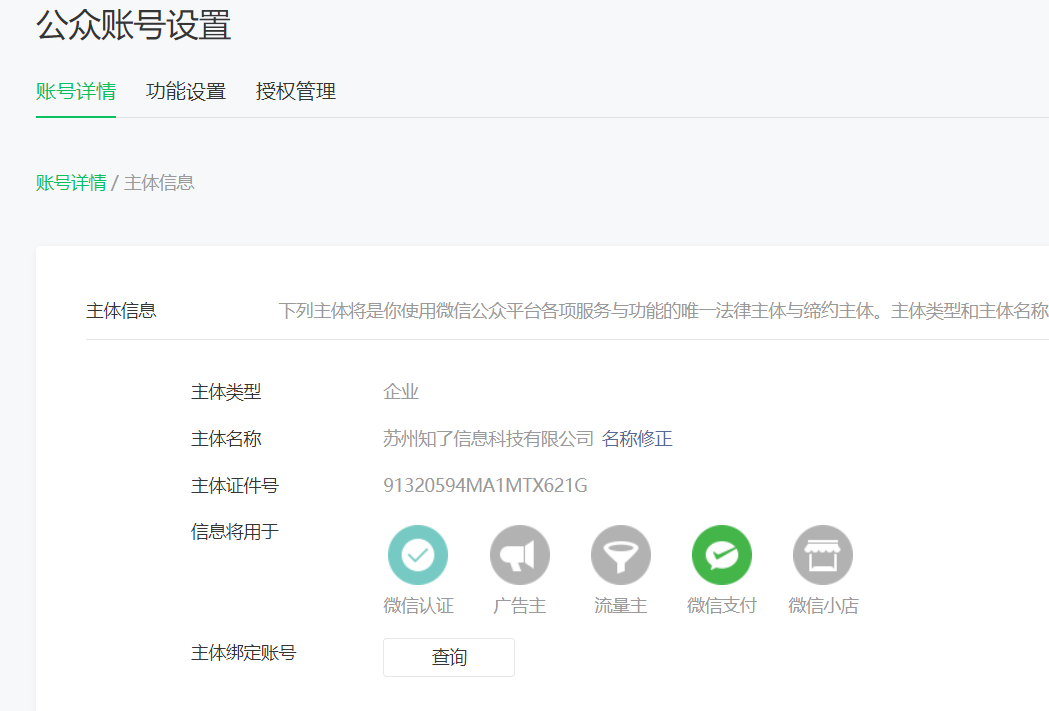The width and height of the screenshot is (1049, 711).
Task: Click the 主体类型 label
Action: tap(226, 392)
